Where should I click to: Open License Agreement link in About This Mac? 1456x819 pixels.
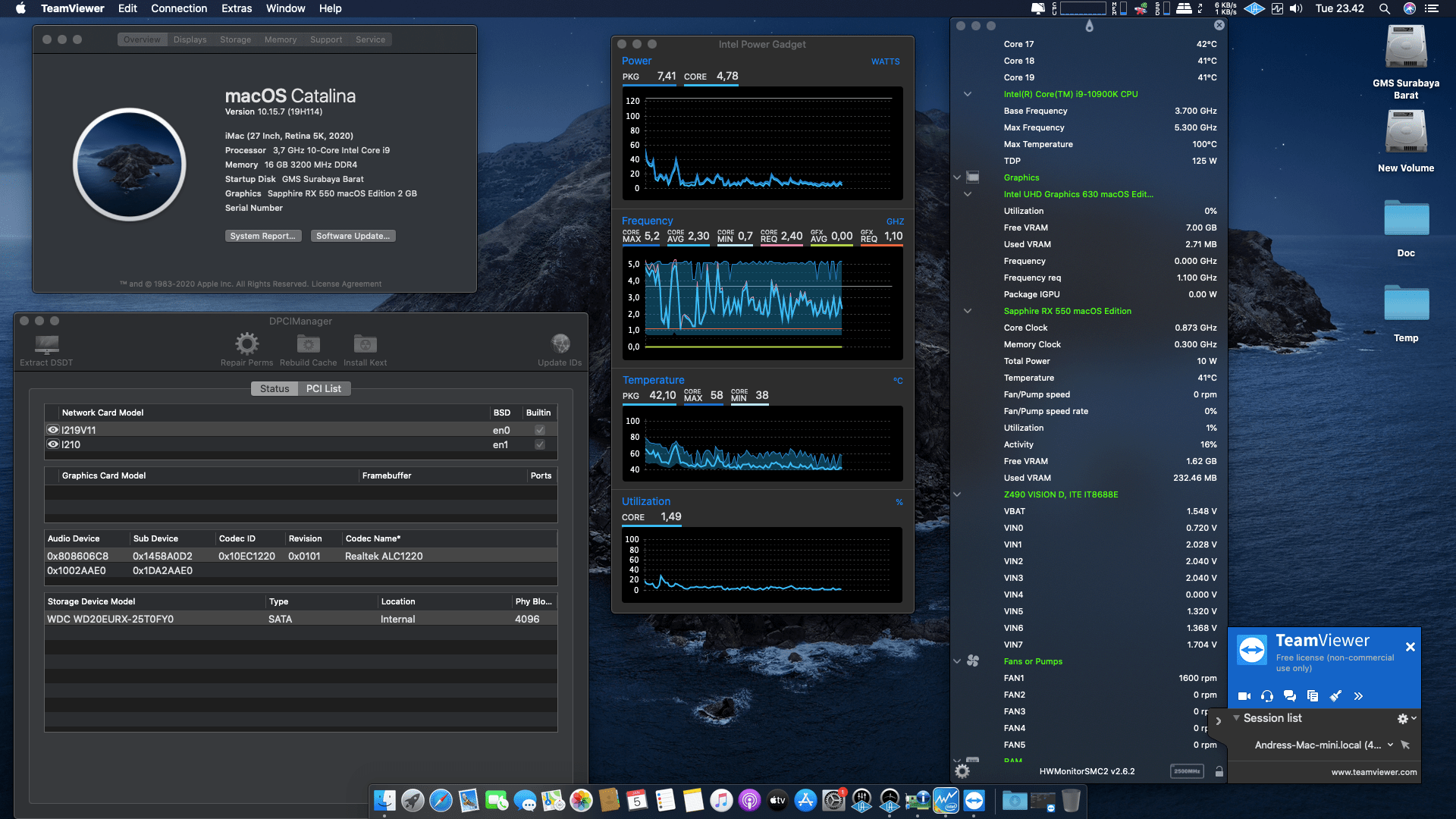click(x=347, y=284)
